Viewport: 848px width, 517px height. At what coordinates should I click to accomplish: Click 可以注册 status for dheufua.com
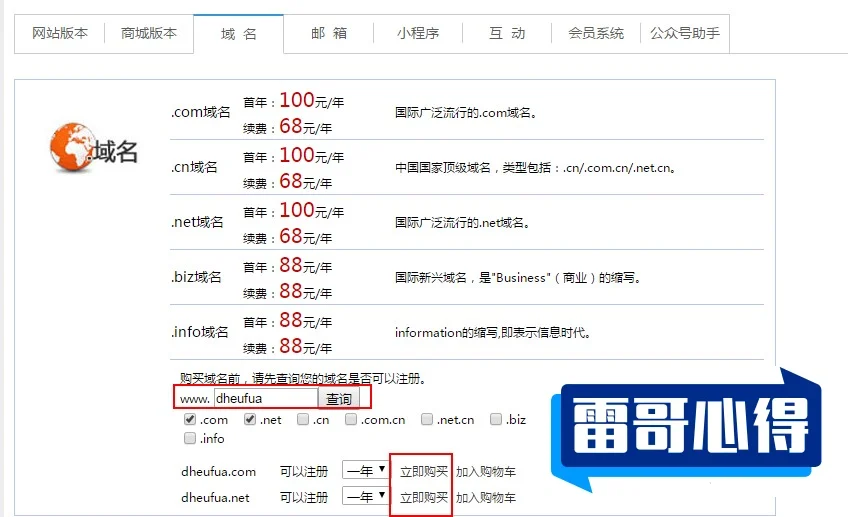coord(304,472)
